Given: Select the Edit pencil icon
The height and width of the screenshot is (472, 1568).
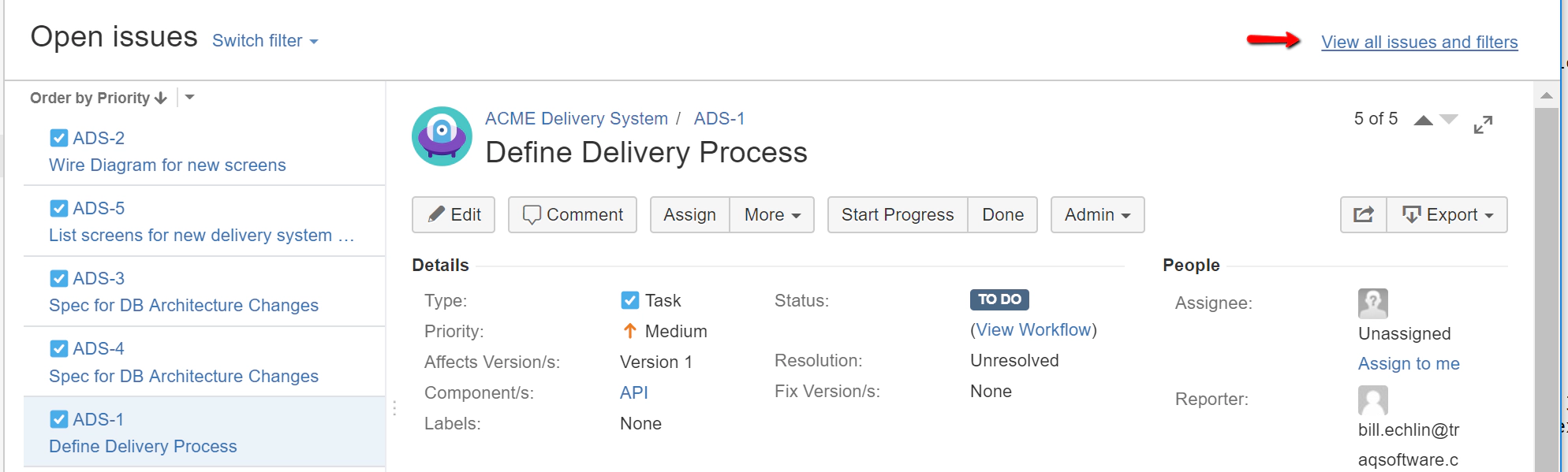Looking at the screenshot, I should (439, 214).
